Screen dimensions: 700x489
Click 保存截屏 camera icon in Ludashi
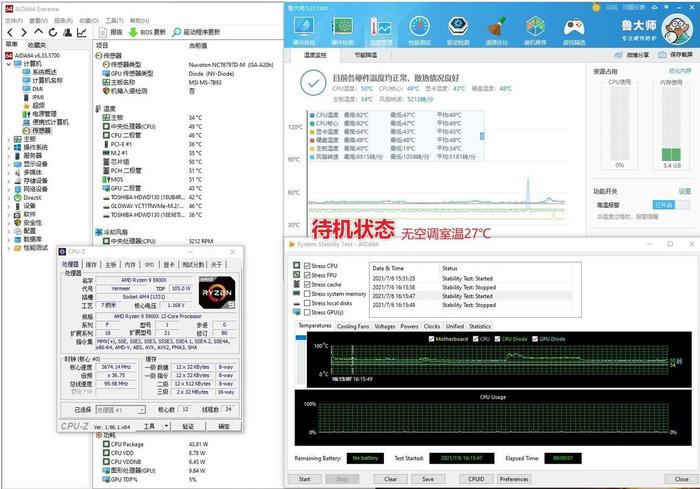point(662,55)
